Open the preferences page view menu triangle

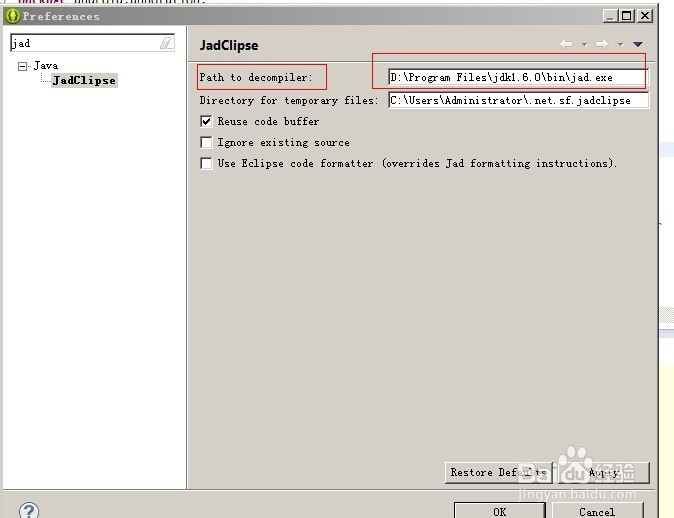[x=638, y=44]
